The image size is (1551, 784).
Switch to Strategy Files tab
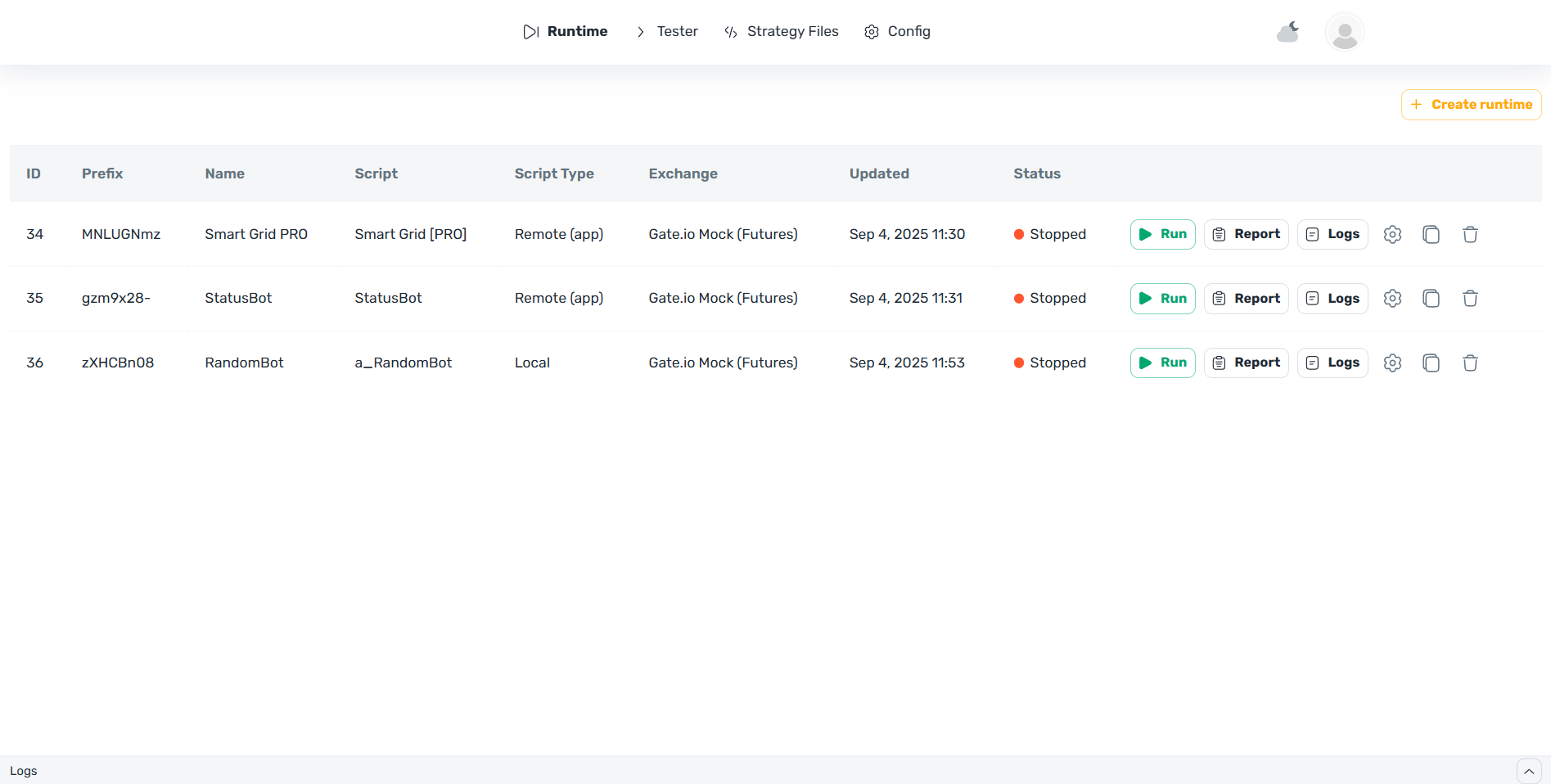pyautogui.click(x=782, y=31)
